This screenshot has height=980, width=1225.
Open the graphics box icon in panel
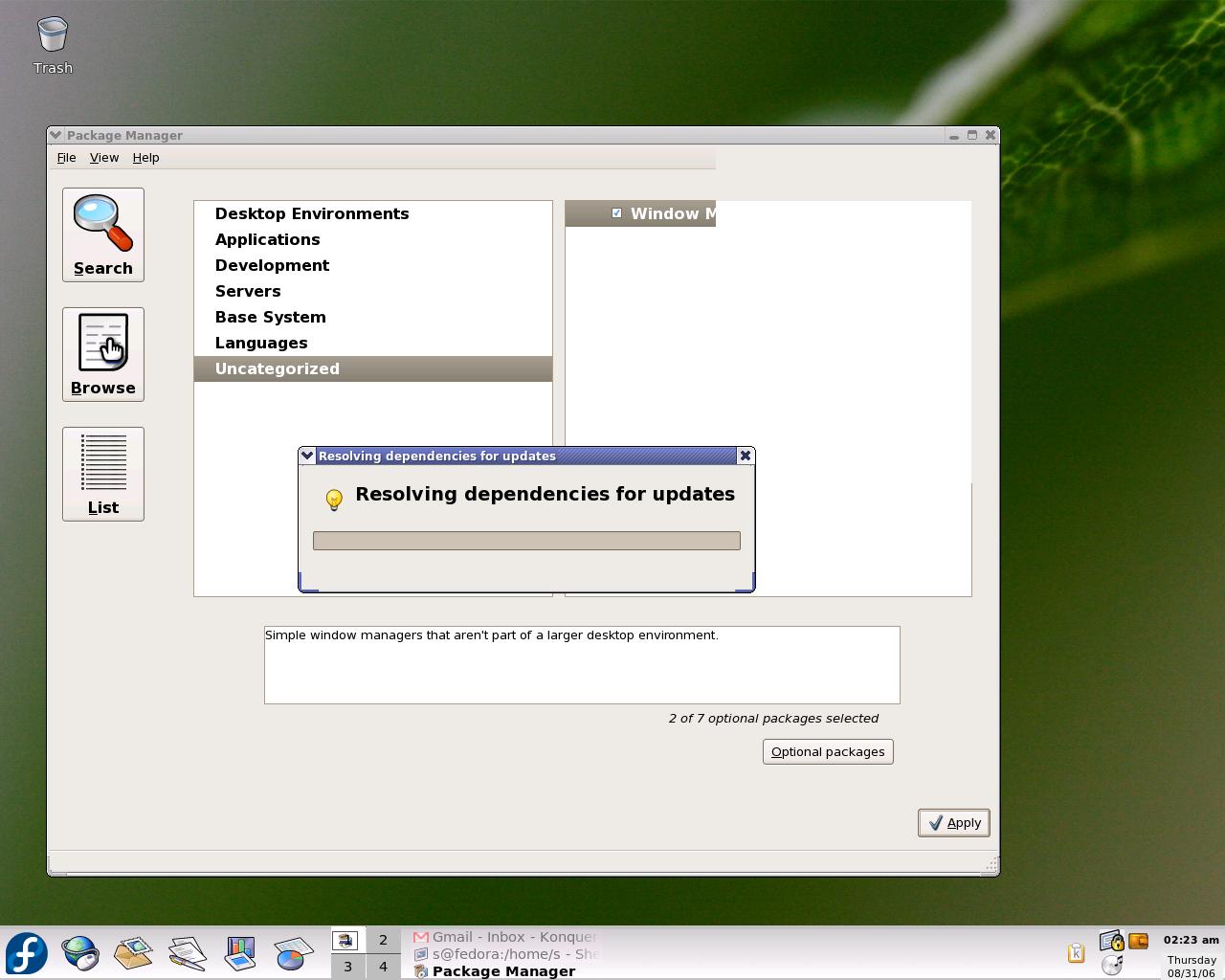coord(133,953)
